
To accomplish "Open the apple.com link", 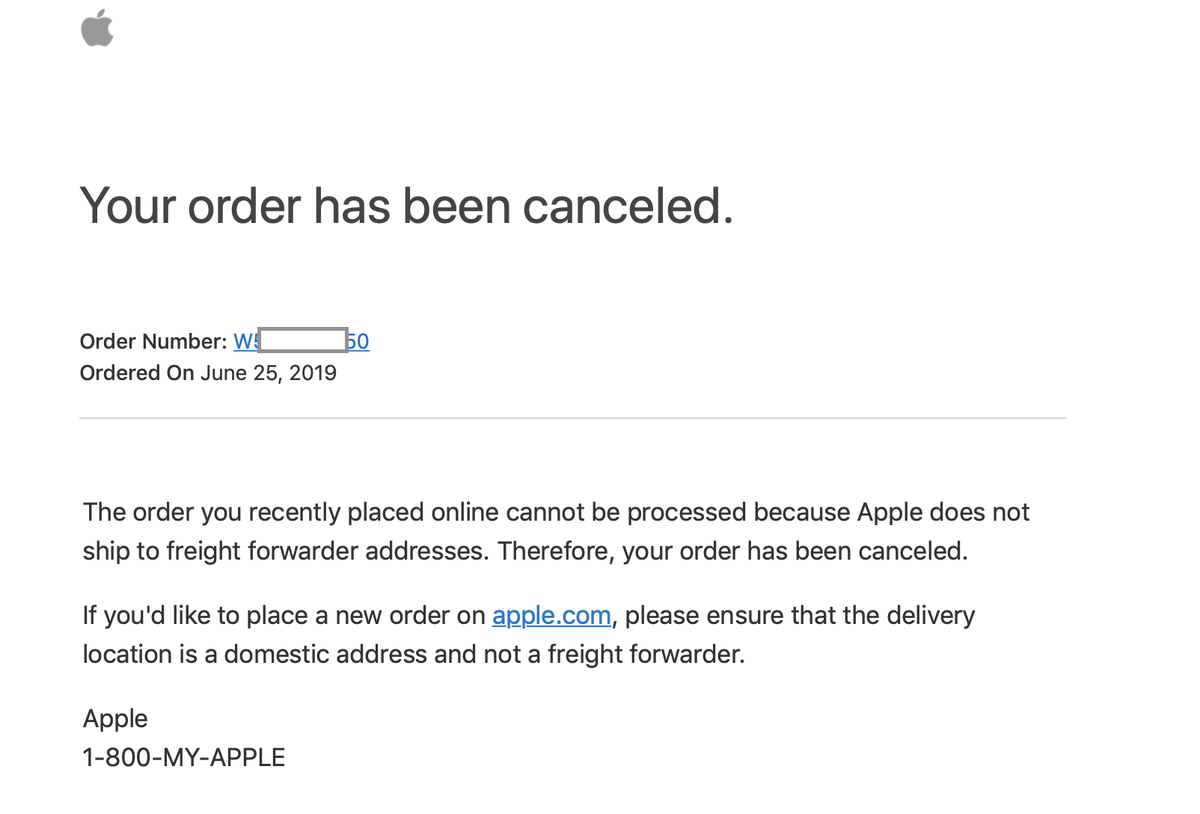I will (x=551, y=615).
